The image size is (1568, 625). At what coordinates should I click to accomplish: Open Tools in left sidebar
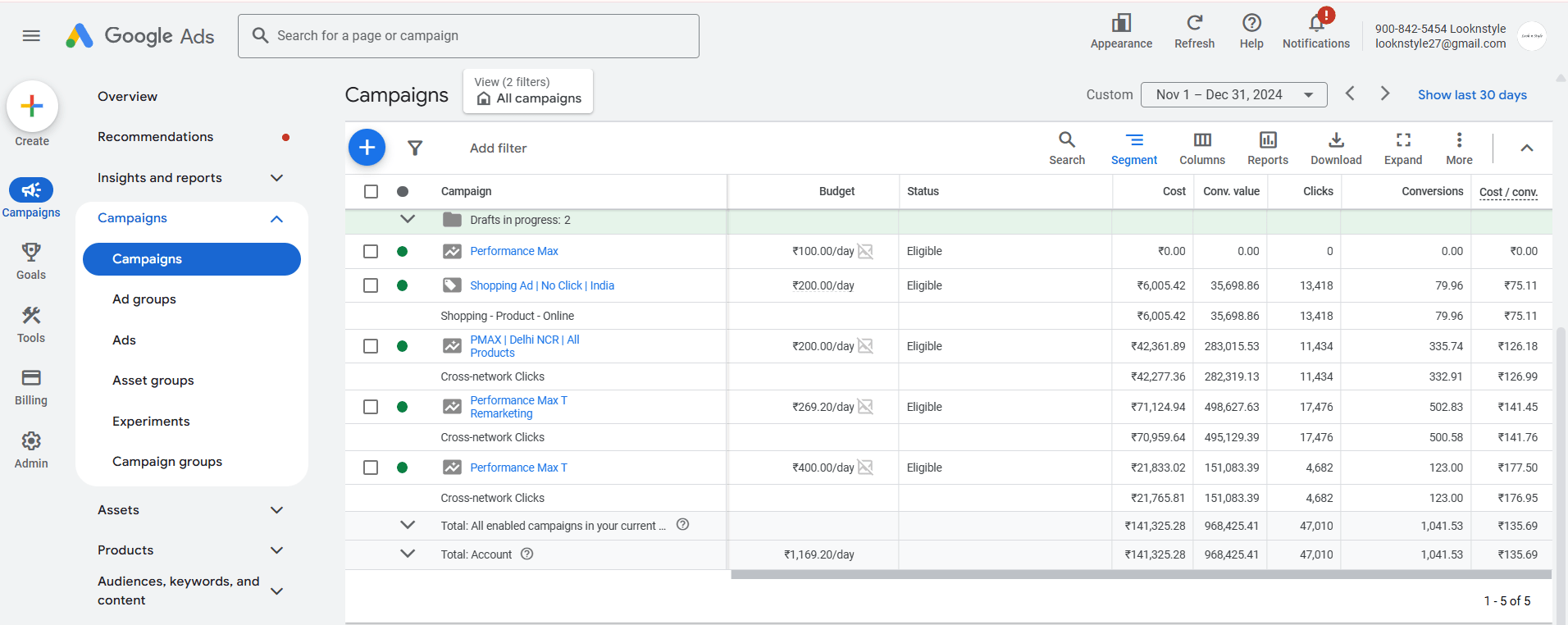31,316
